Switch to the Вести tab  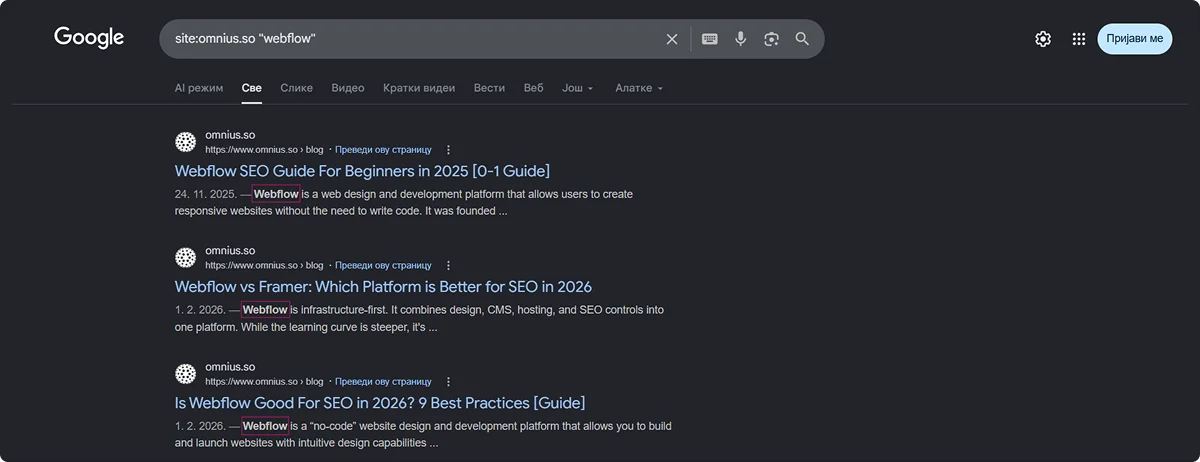pos(489,88)
